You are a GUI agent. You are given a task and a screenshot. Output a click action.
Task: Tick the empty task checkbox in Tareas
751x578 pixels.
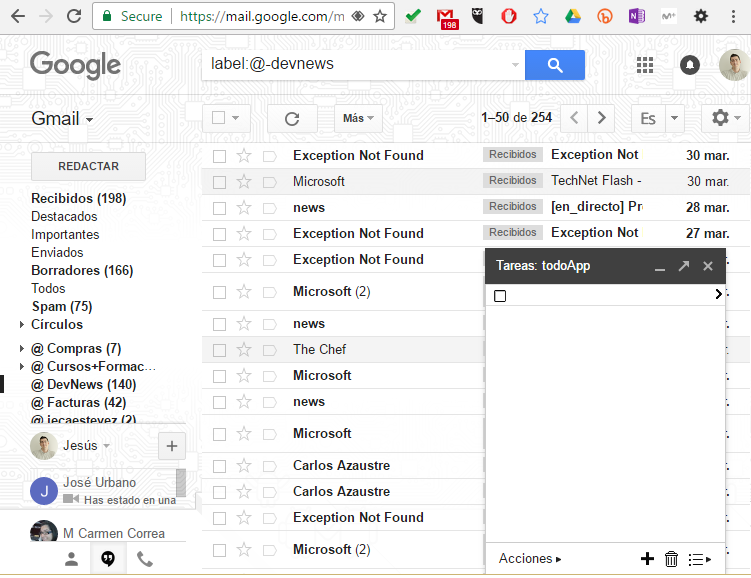500,296
